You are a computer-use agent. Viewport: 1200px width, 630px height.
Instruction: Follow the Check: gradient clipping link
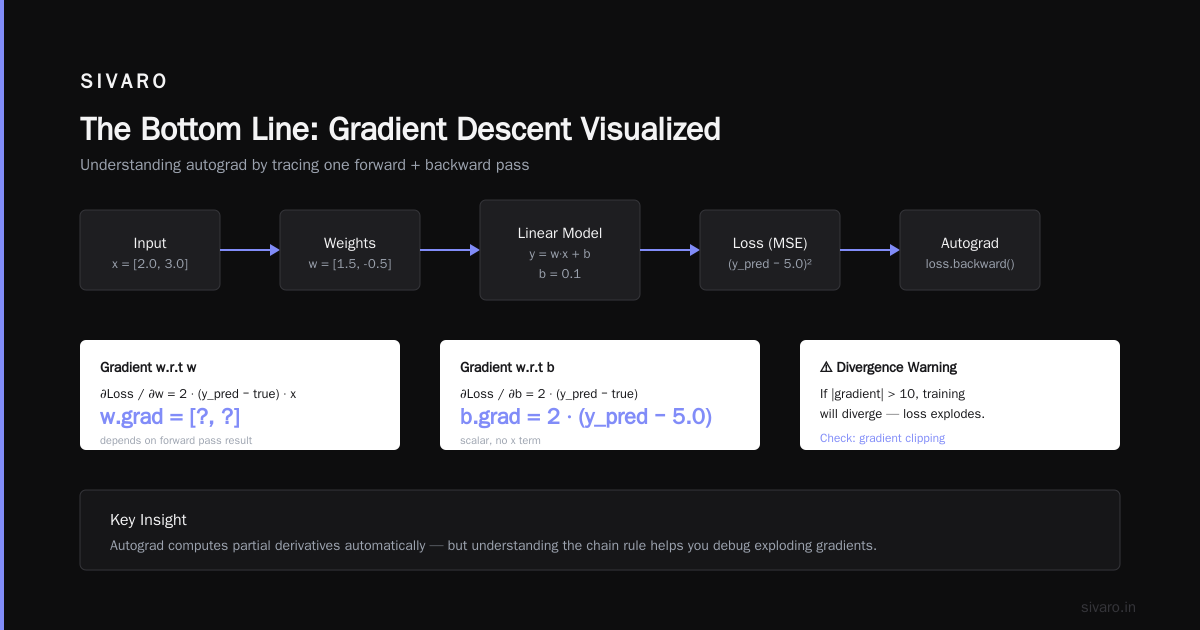pyautogui.click(x=882, y=438)
